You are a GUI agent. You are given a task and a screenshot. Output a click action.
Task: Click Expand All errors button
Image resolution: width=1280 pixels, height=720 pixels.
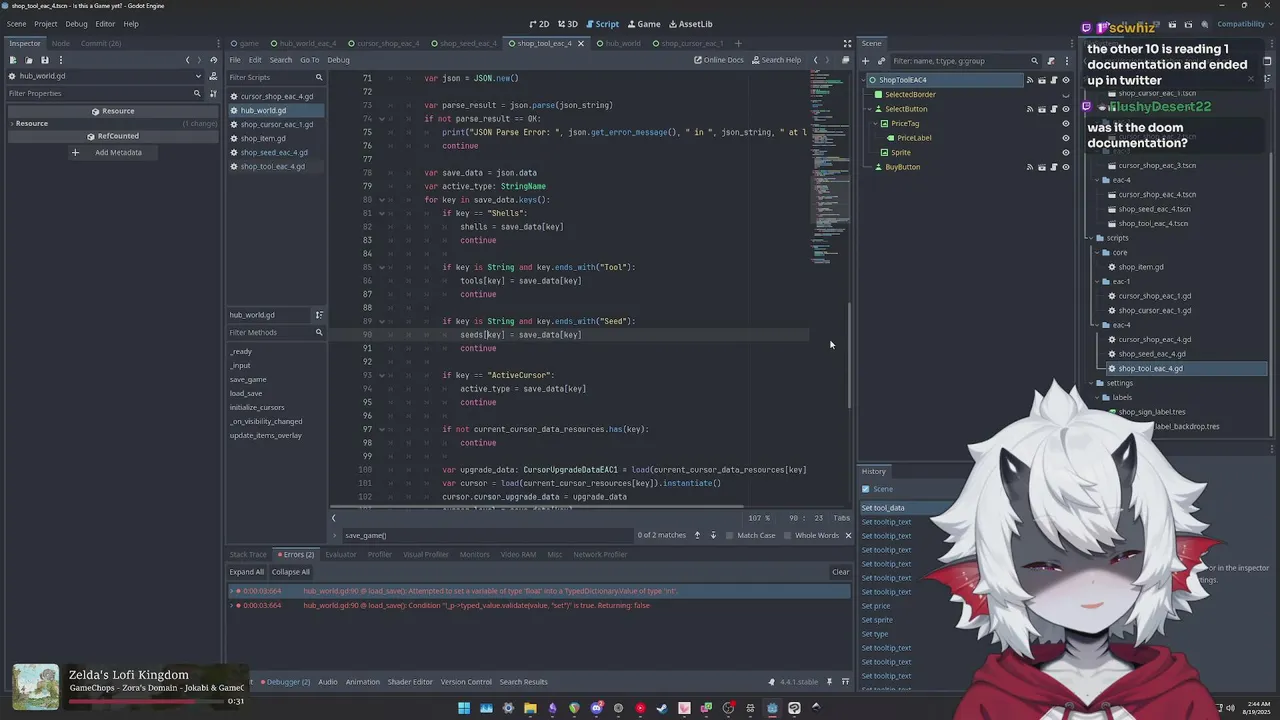[x=247, y=572]
